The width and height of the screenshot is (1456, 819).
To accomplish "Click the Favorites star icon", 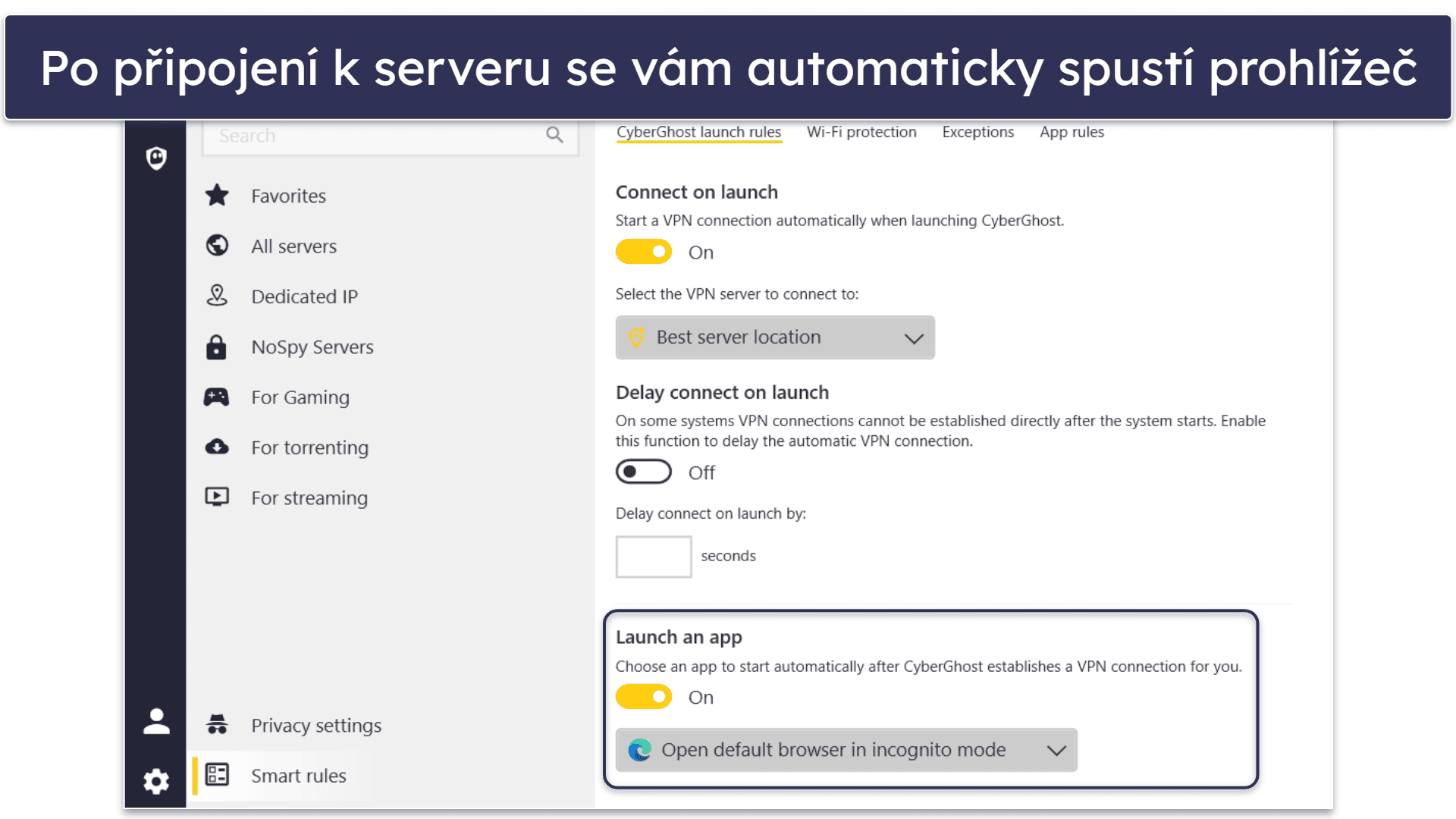I will coord(217,196).
